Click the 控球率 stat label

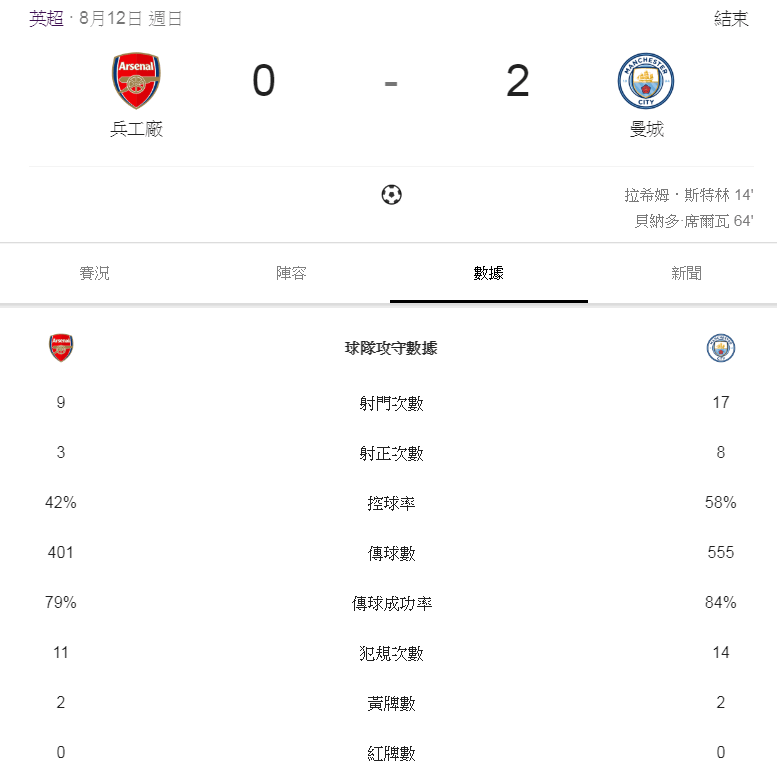[x=391, y=504]
